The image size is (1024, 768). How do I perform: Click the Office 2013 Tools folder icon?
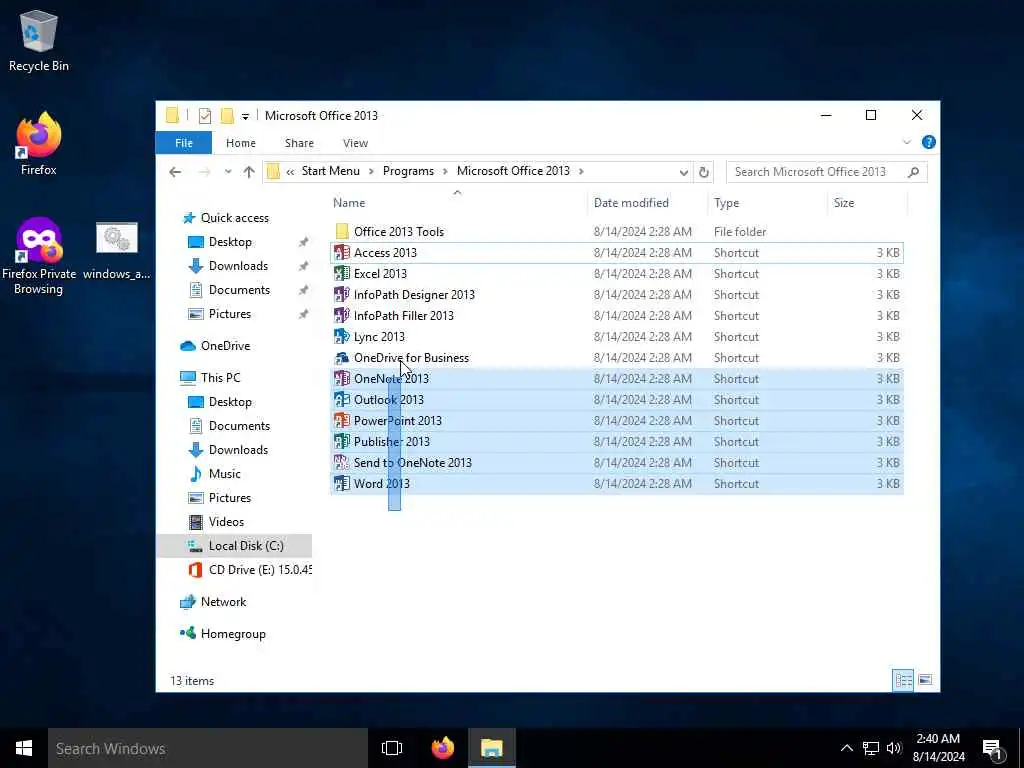(x=342, y=231)
